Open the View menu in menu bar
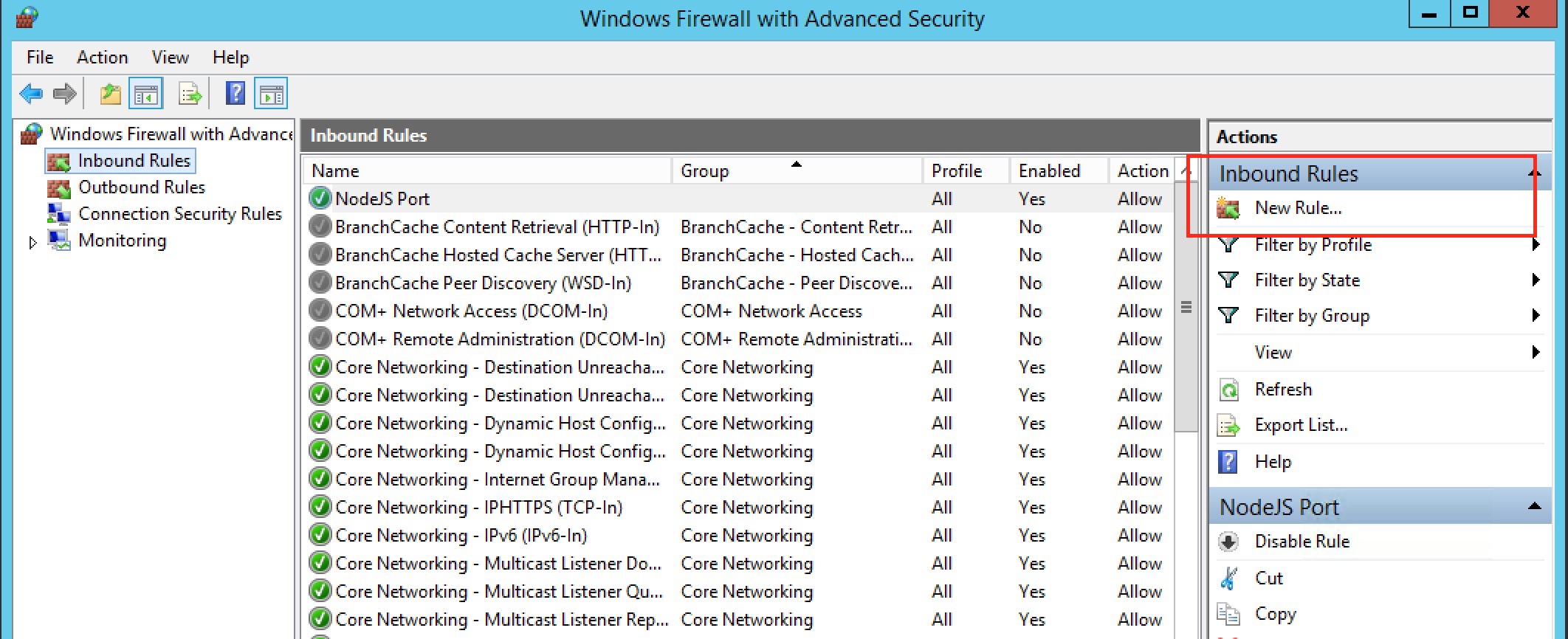This screenshot has height=639, width=1568. click(170, 58)
